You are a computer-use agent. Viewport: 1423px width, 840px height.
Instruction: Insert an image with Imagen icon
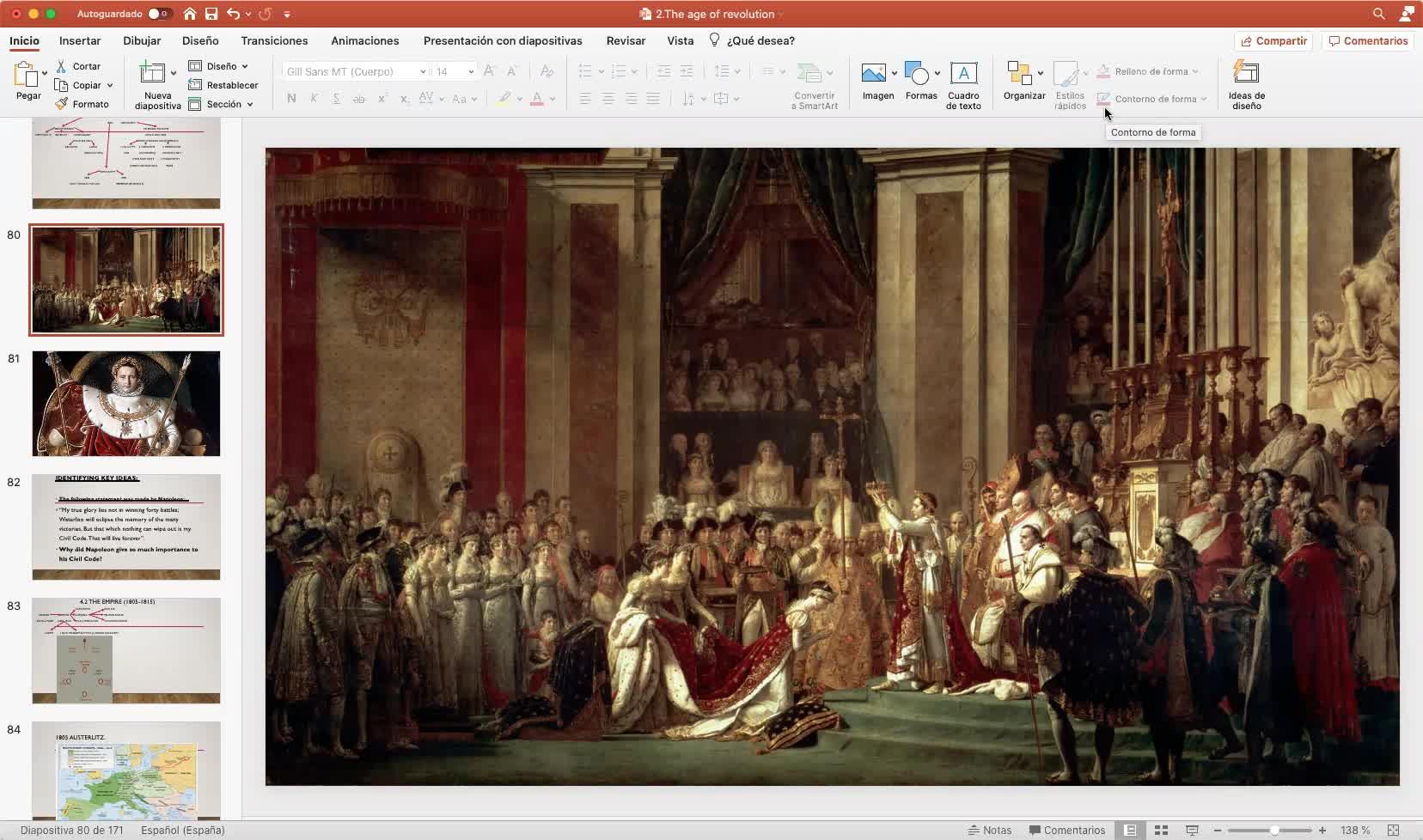(x=874, y=74)
